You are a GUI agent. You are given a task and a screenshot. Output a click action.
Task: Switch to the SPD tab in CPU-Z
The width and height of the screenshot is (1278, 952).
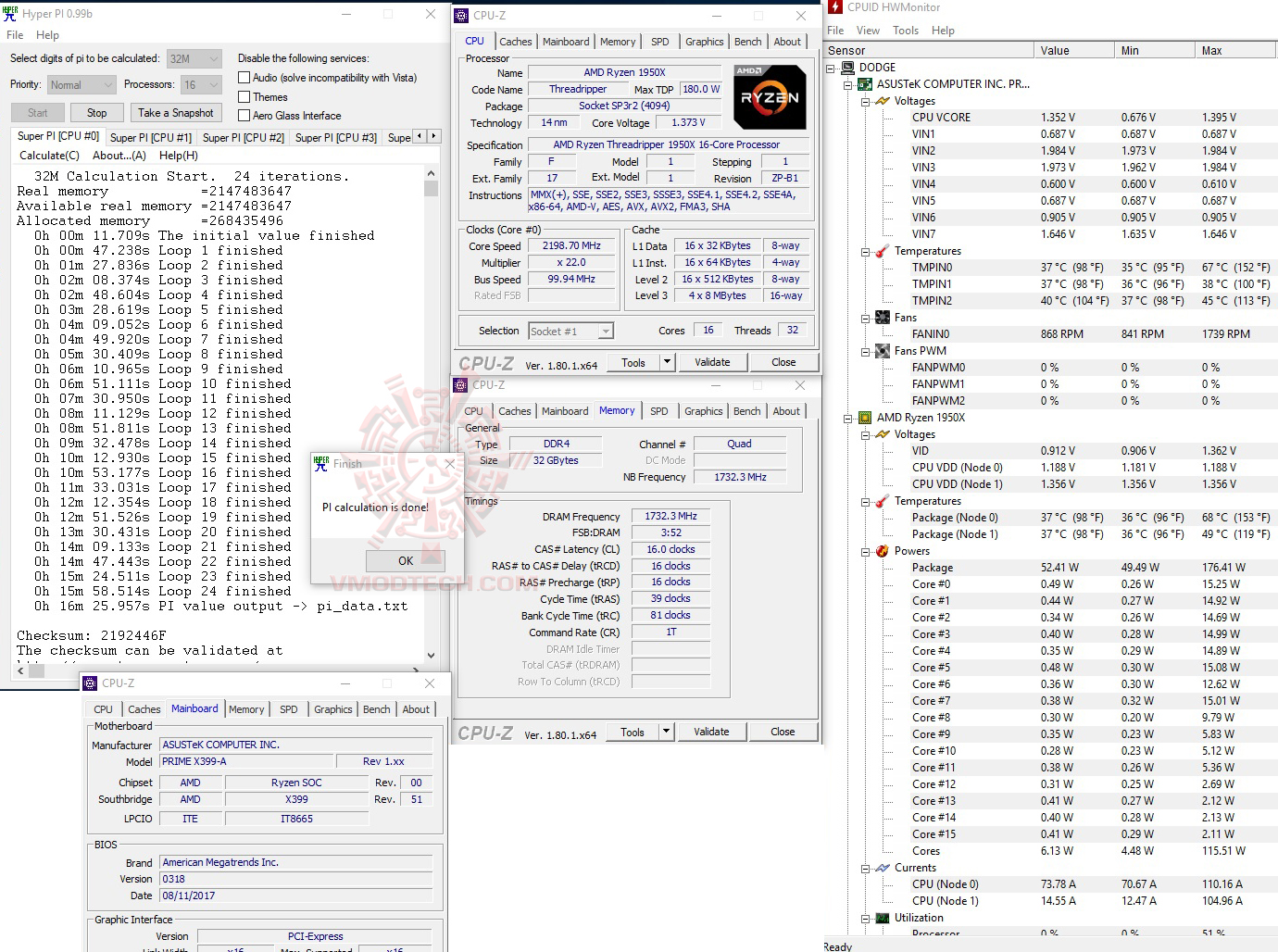(660, 41)
